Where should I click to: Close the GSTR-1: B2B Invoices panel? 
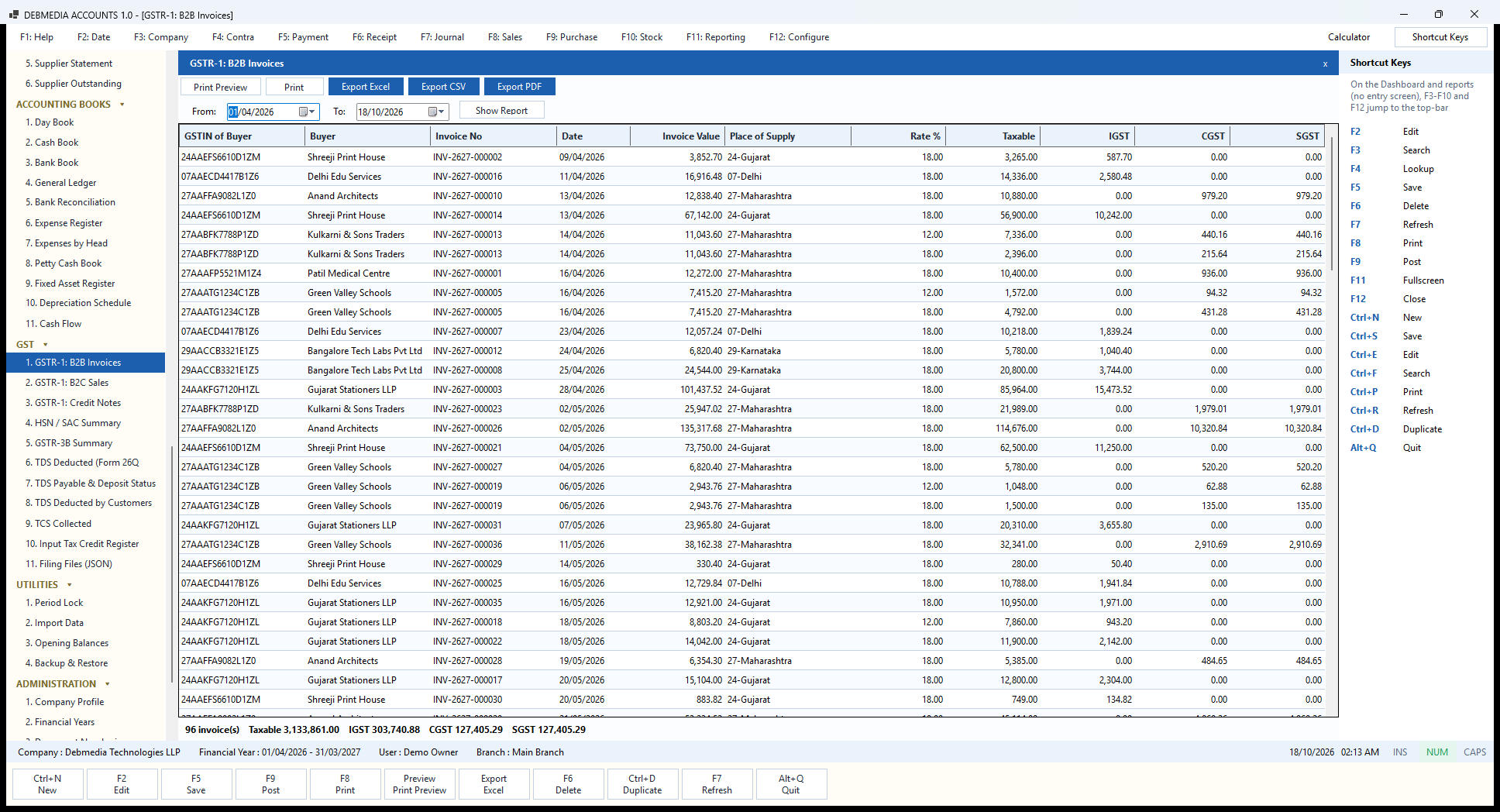click(1325, 64)
